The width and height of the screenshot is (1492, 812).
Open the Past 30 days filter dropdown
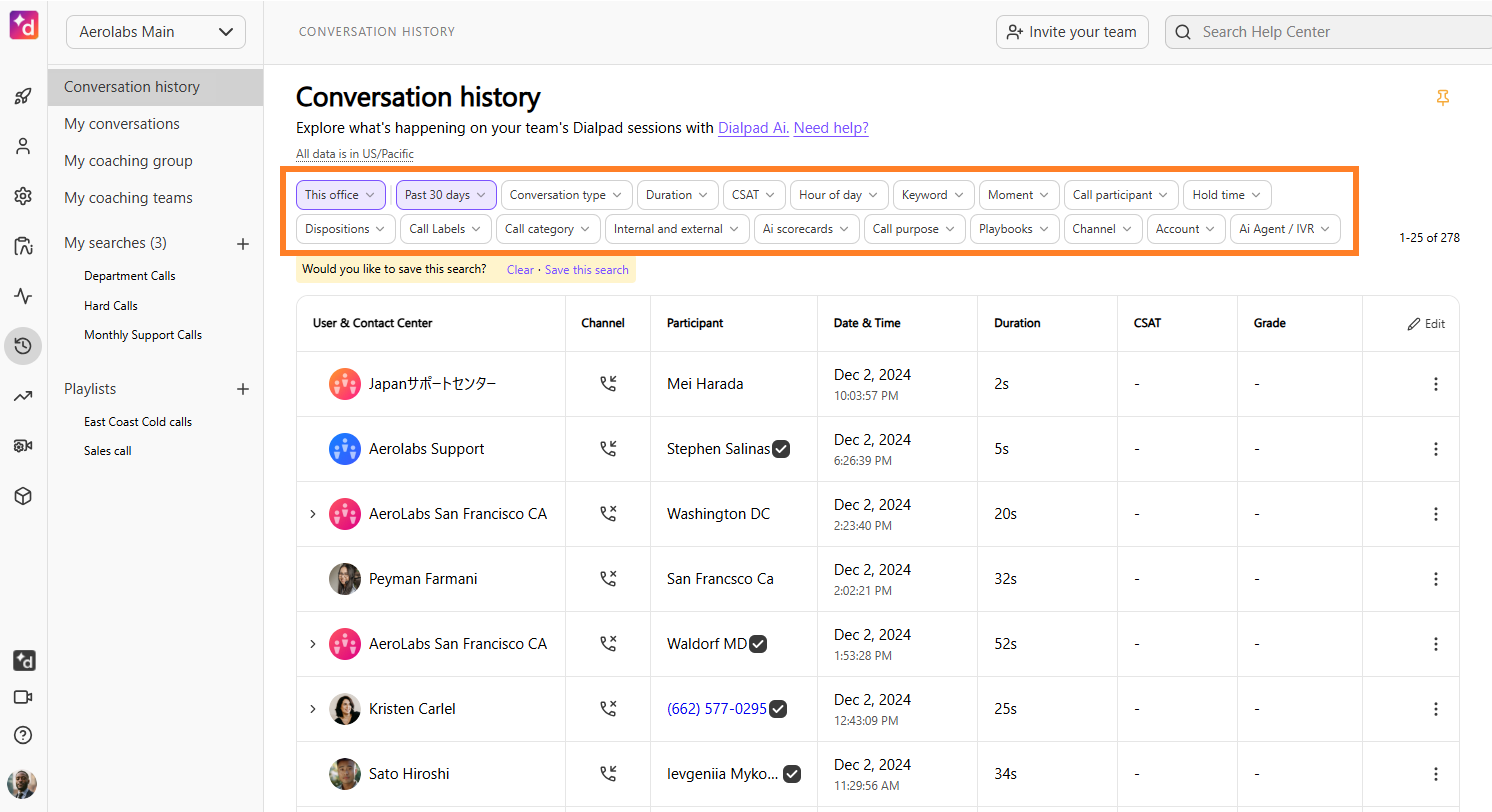(x=446, y=195)
